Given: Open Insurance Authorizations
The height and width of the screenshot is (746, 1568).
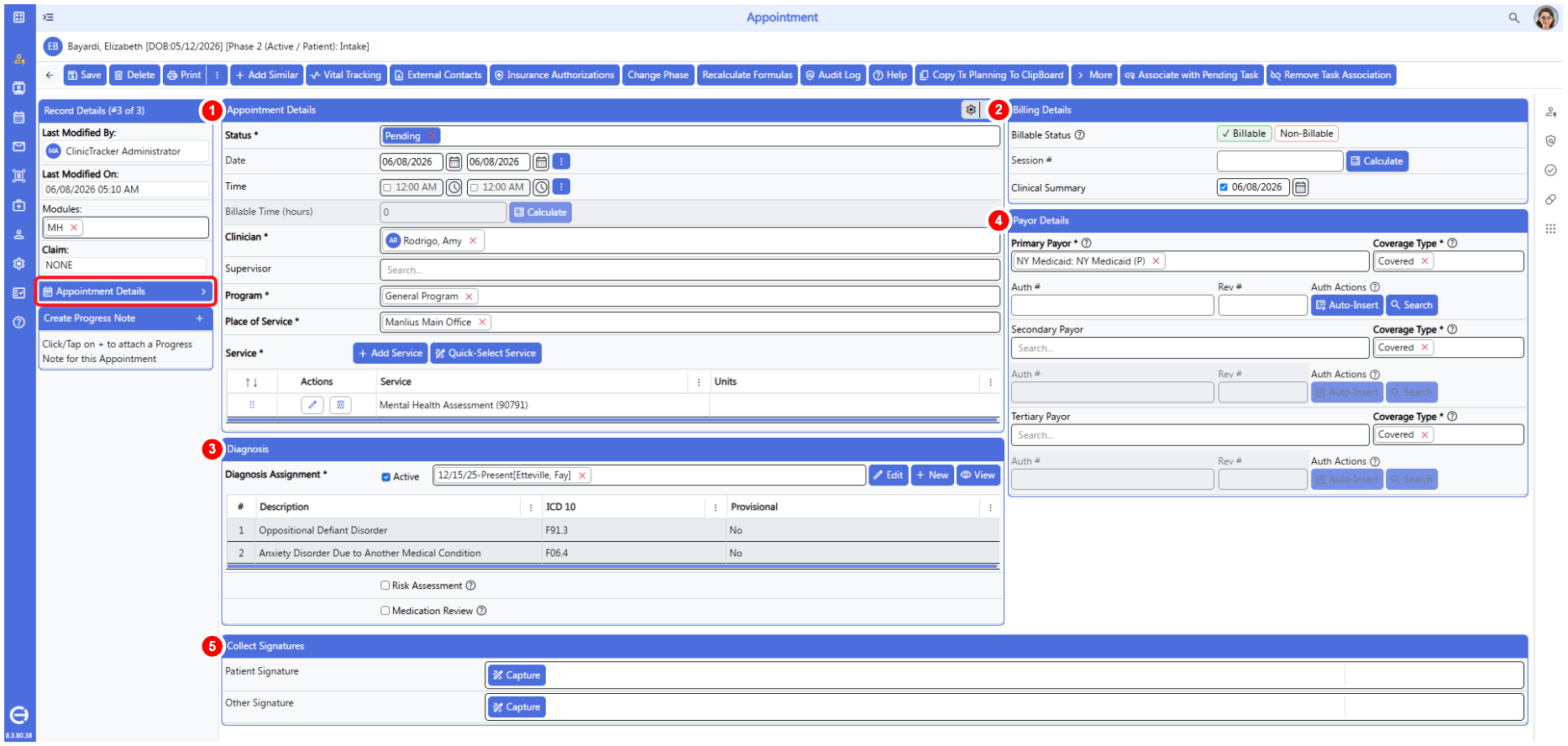Looking at the screenshot, I should 554,75.
